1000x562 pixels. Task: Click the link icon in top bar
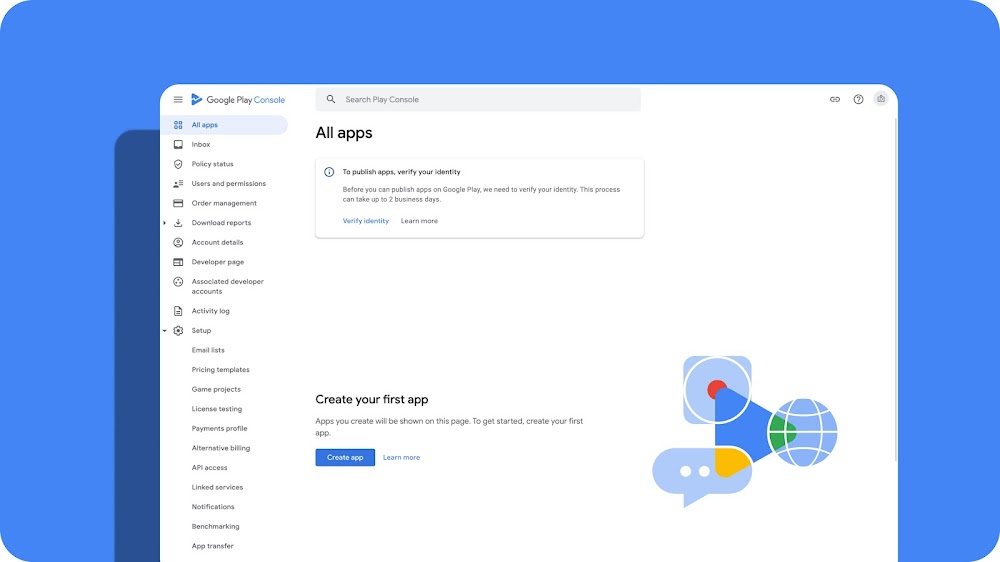835,100
